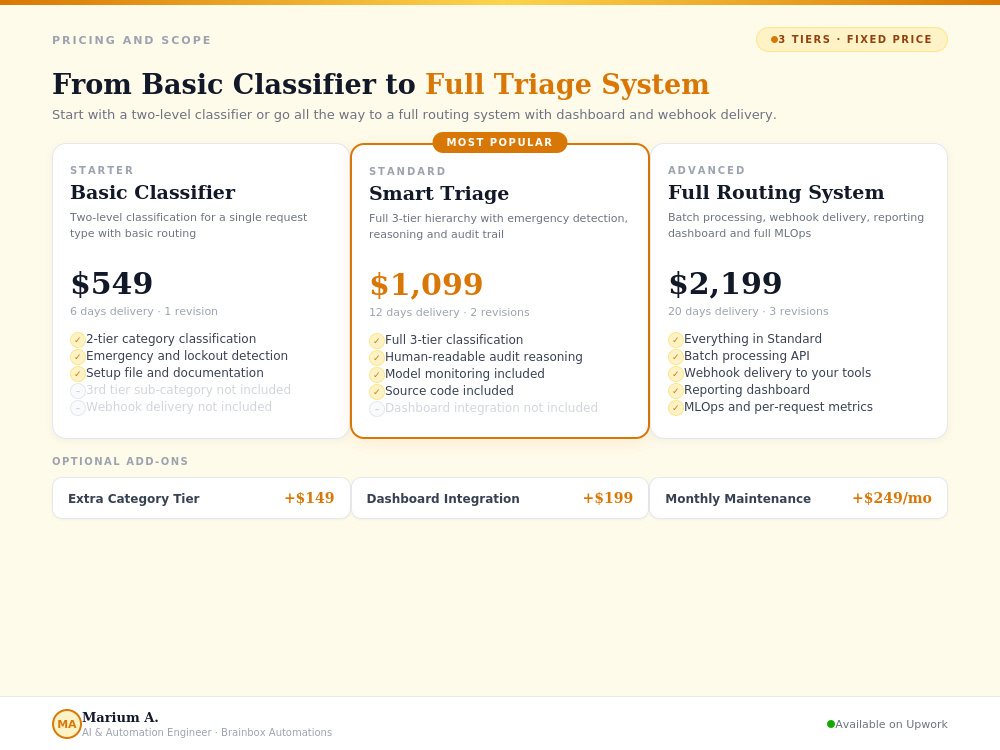Select the Dashboard Integration add-on

click(x=500, y=498)
